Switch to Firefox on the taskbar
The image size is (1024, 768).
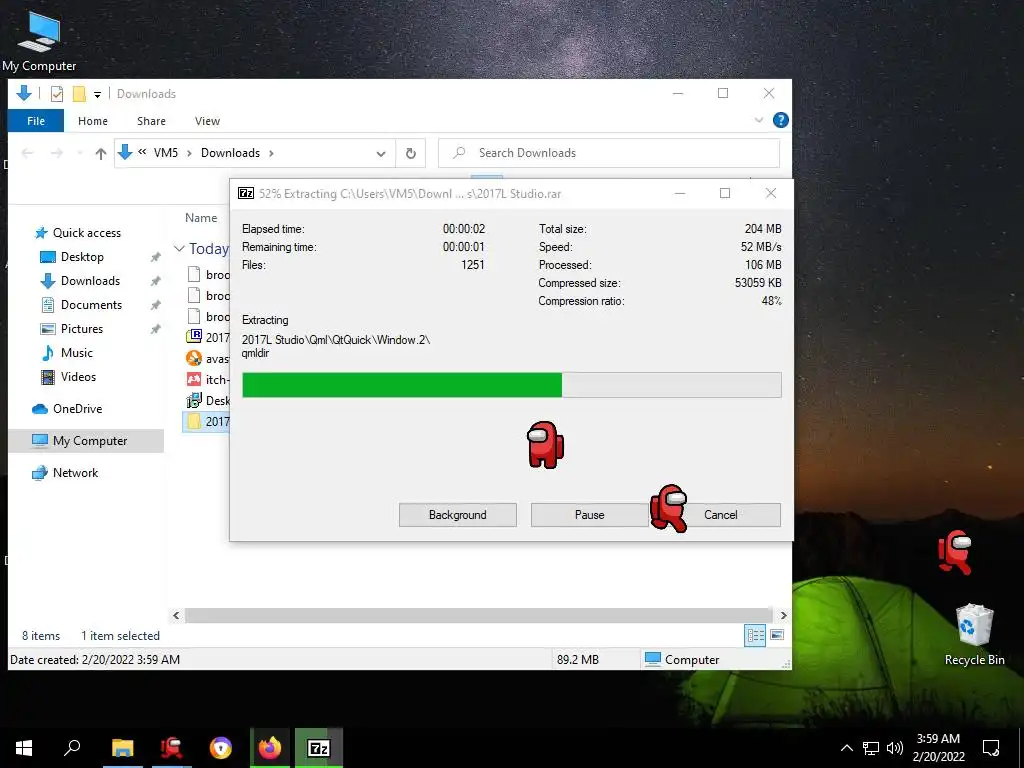(270, 748)
